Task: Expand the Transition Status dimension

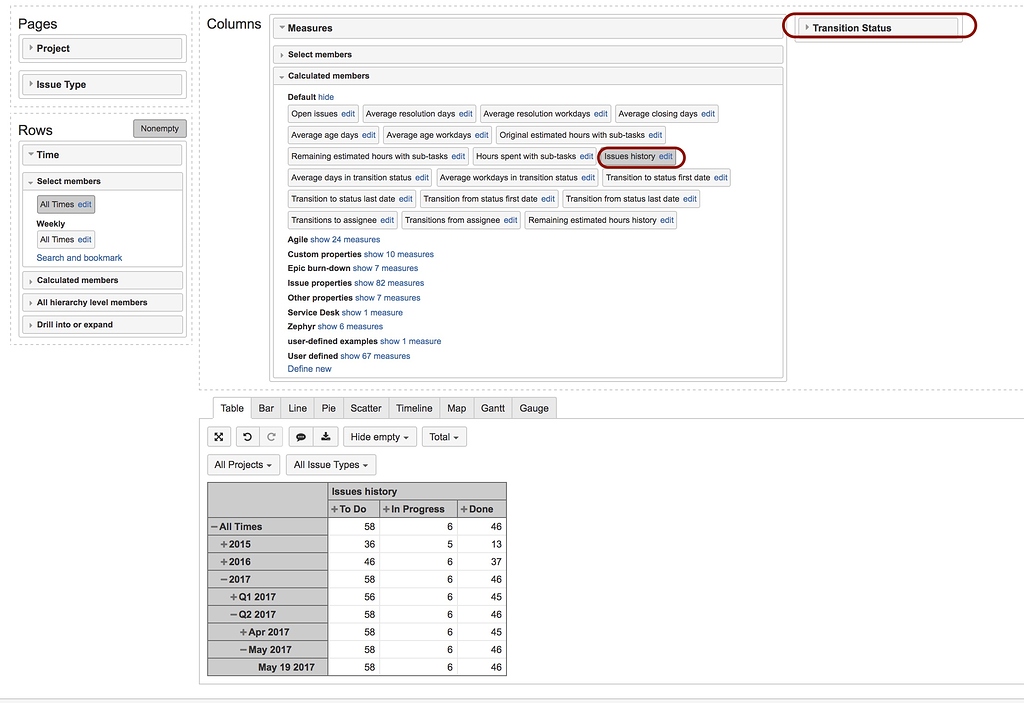Action: pyautogui.click(x=807, y=27)
